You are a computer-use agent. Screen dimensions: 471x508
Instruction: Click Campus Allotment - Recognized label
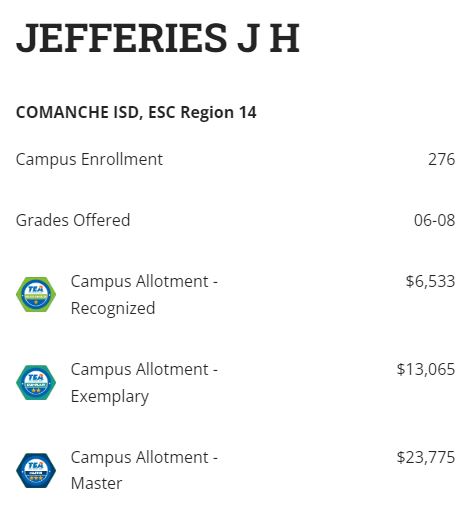pos(144,295)
